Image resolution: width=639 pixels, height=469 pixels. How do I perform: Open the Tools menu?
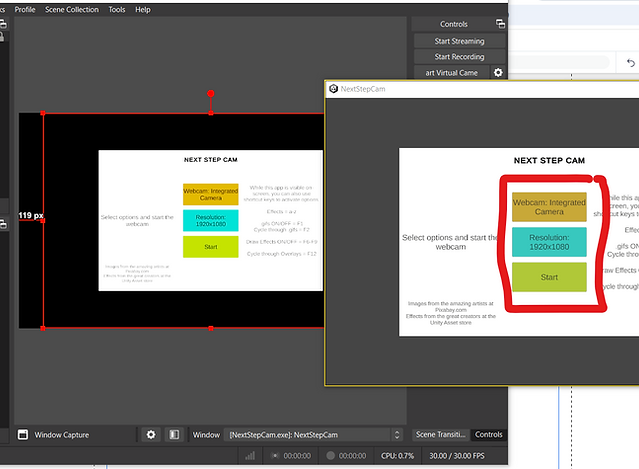[117, 9]
